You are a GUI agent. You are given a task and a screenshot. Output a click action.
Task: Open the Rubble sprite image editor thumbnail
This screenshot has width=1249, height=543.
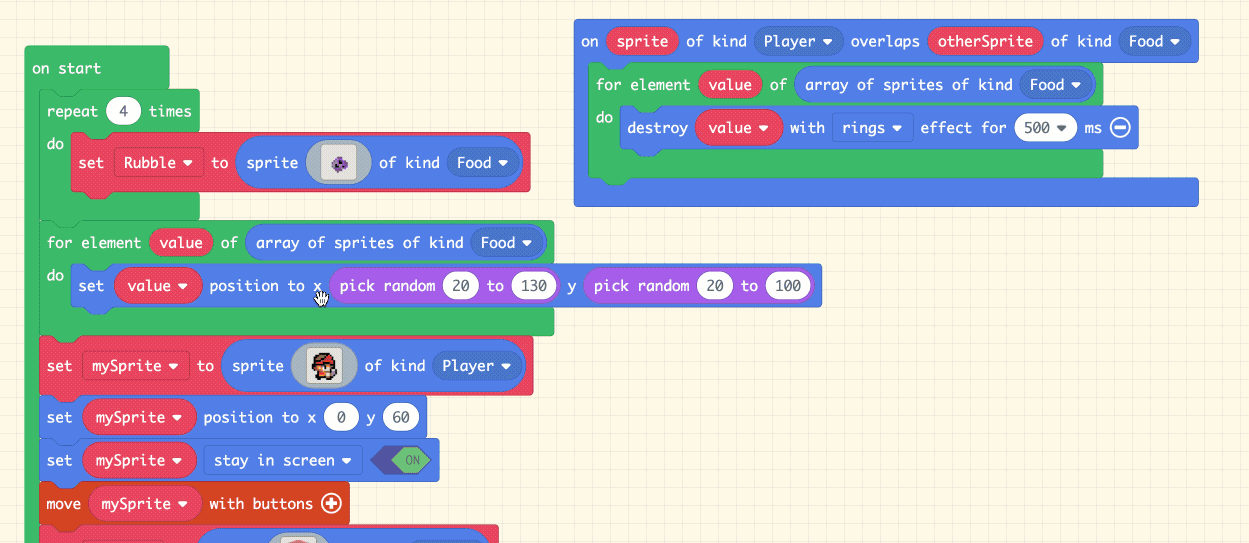(x=339, y=162)
